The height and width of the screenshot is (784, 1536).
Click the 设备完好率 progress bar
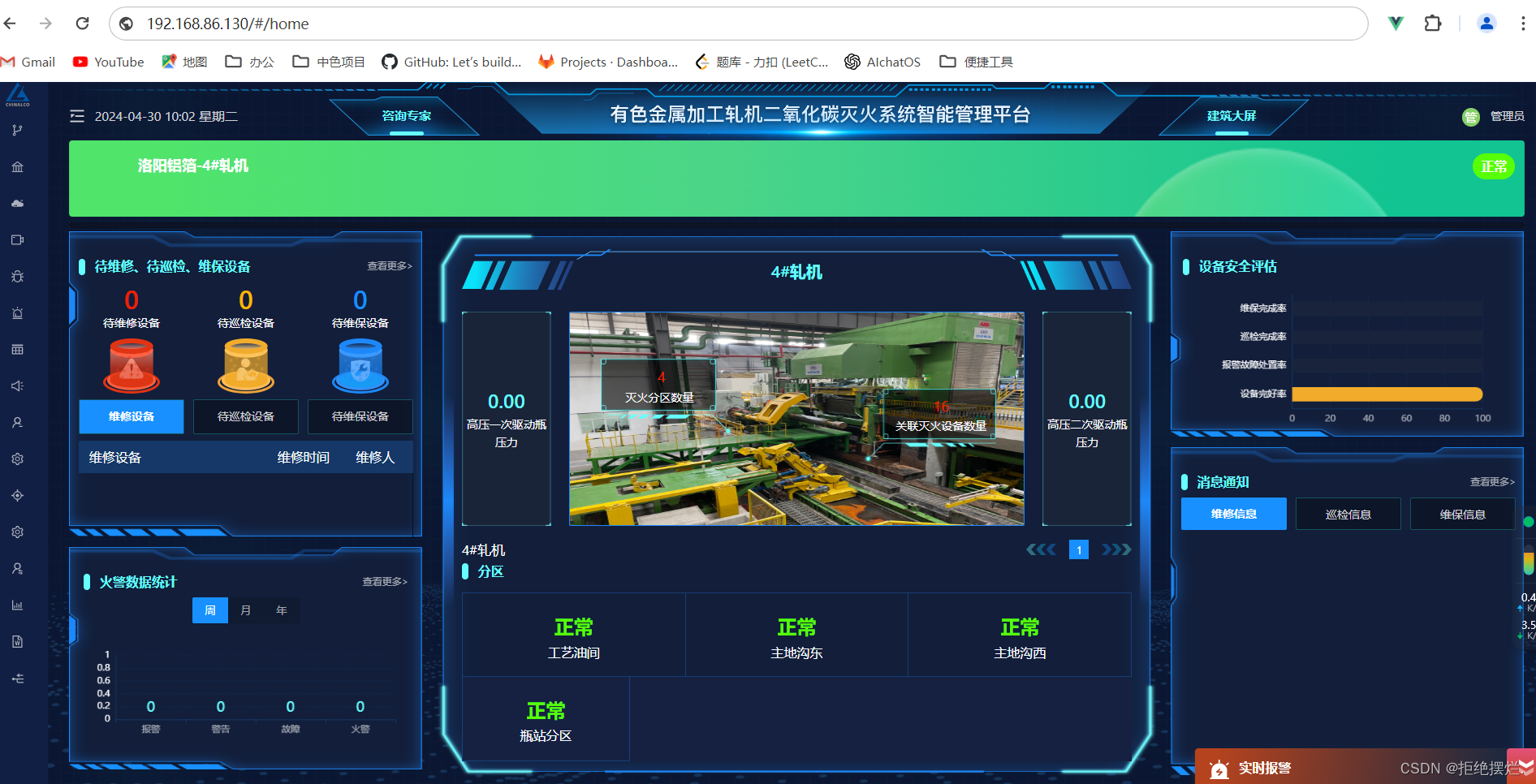(1387, 394)
